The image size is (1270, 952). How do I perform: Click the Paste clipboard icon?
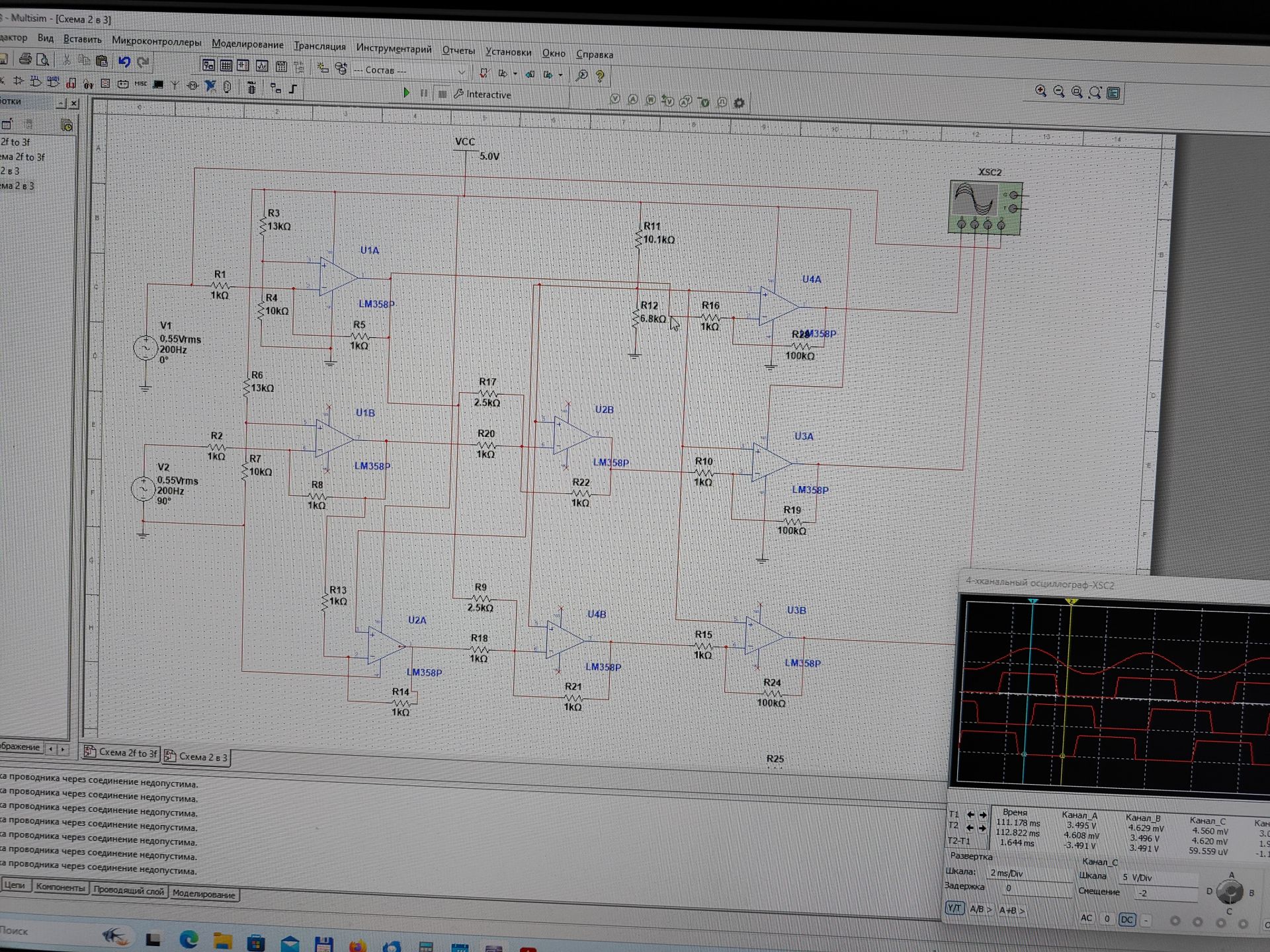(102, 61)
